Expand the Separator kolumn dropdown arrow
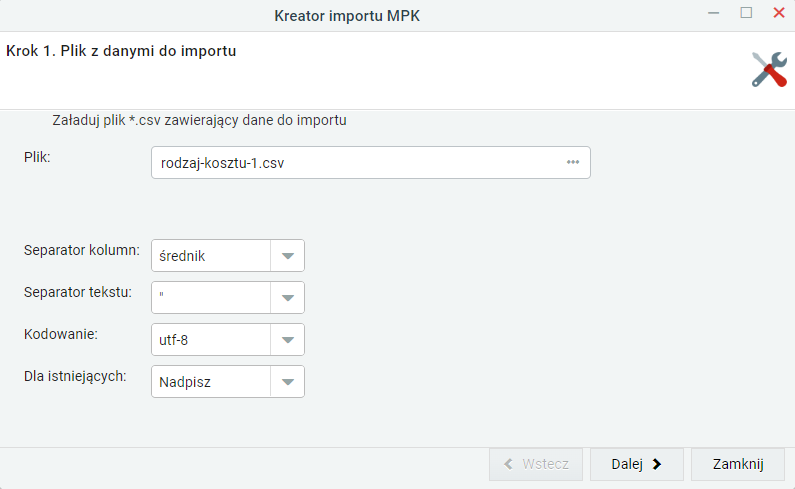 coord(287,256)
